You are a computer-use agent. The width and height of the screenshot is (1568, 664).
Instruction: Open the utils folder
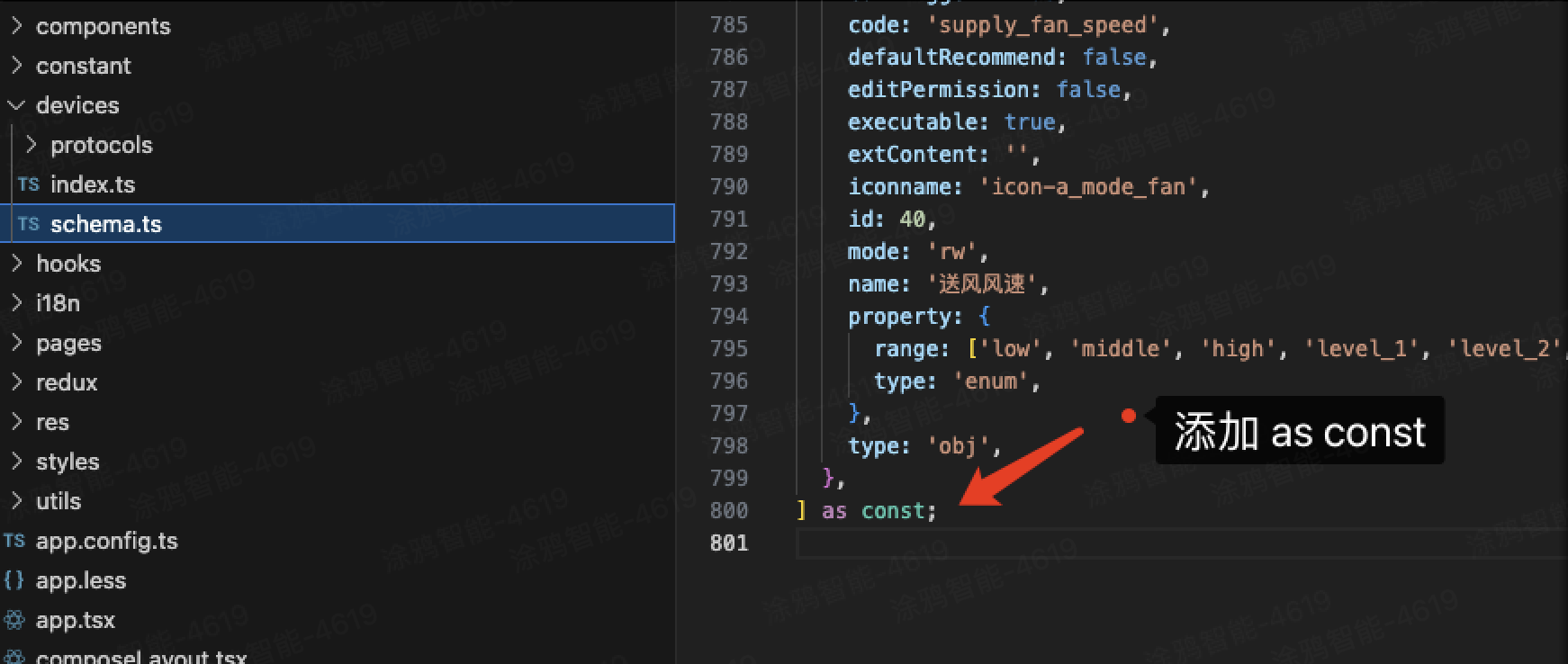(x=16, y=501)
